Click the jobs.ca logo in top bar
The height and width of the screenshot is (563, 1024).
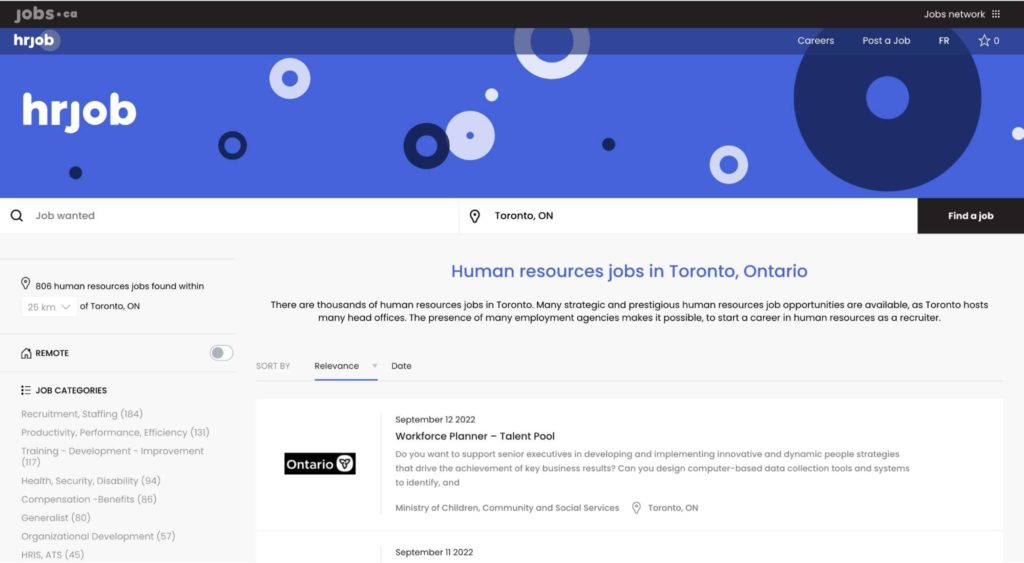click(46, 13)
